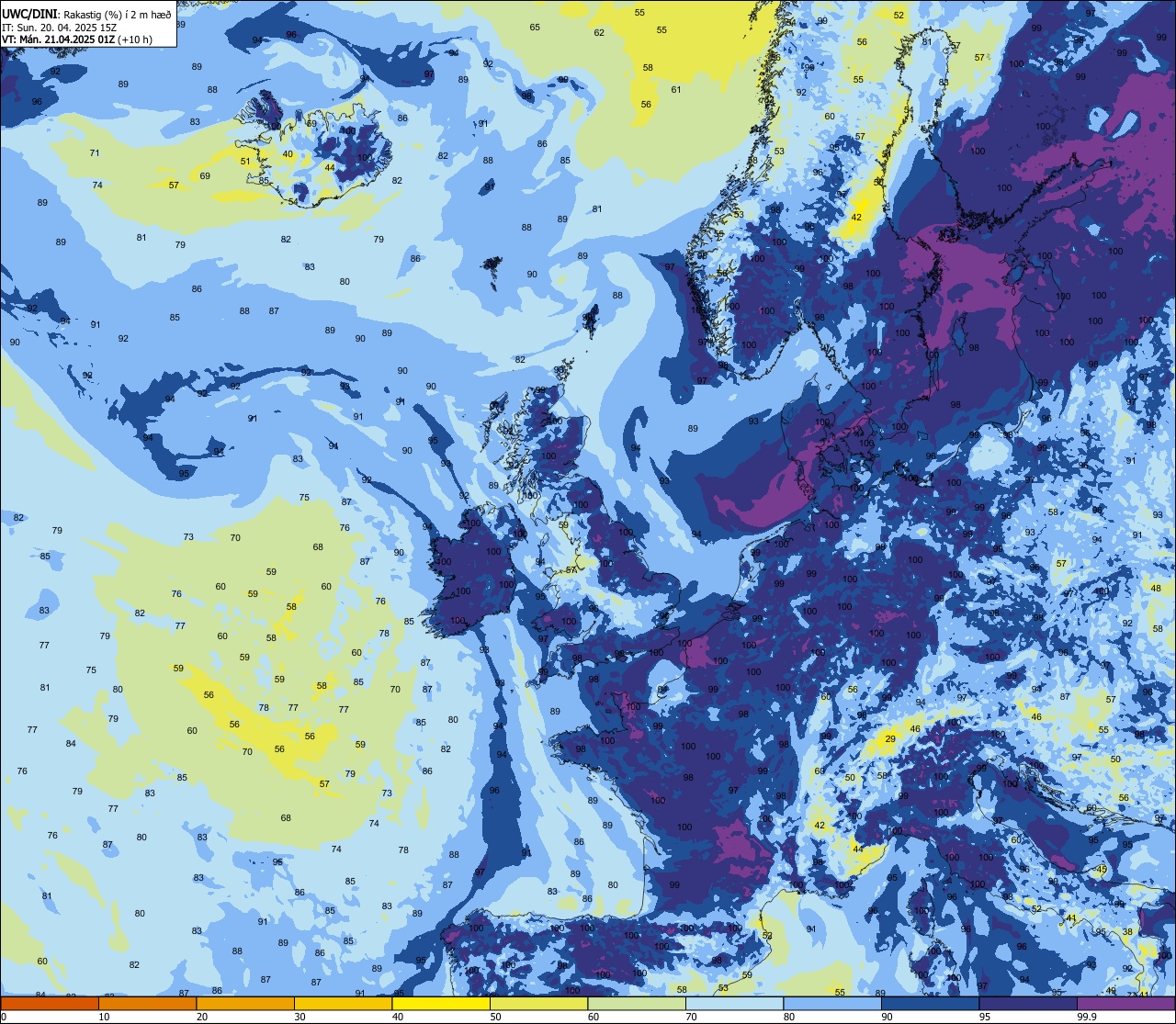Click the 50–60% pale yellow legend swatch
Screen dimensions: 1176x1024
538,1003
